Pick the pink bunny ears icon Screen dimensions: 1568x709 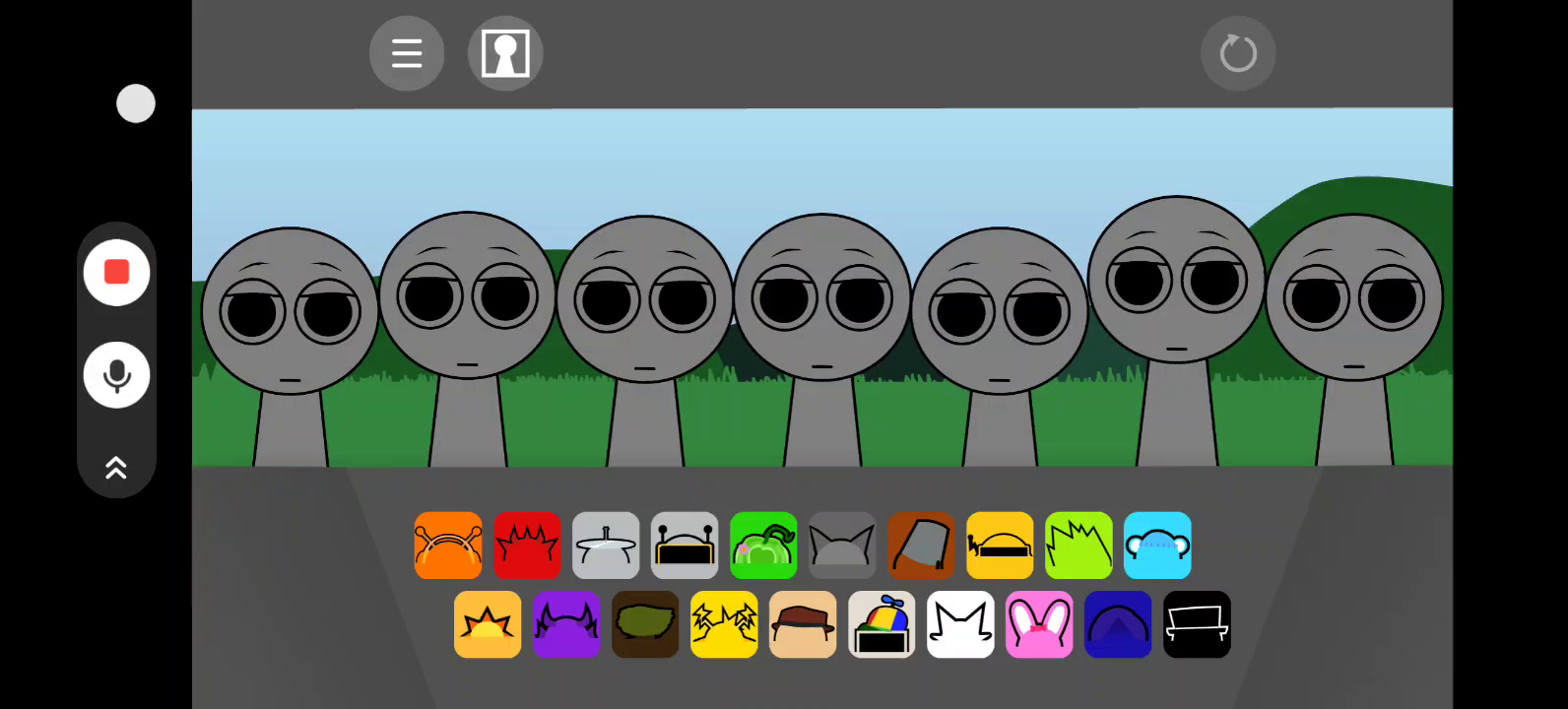pyautogui.click(x=1039, y=624)
